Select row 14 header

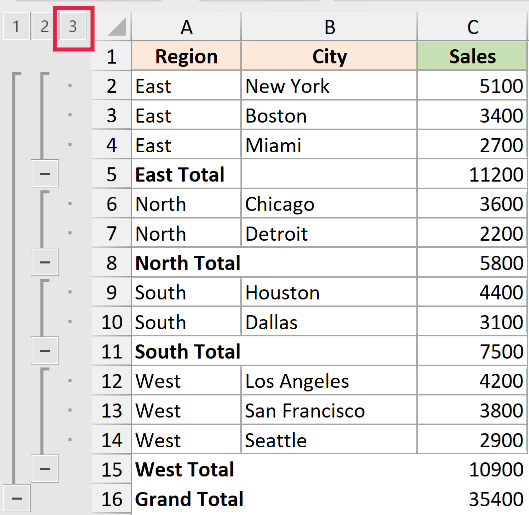coord(111,440)
